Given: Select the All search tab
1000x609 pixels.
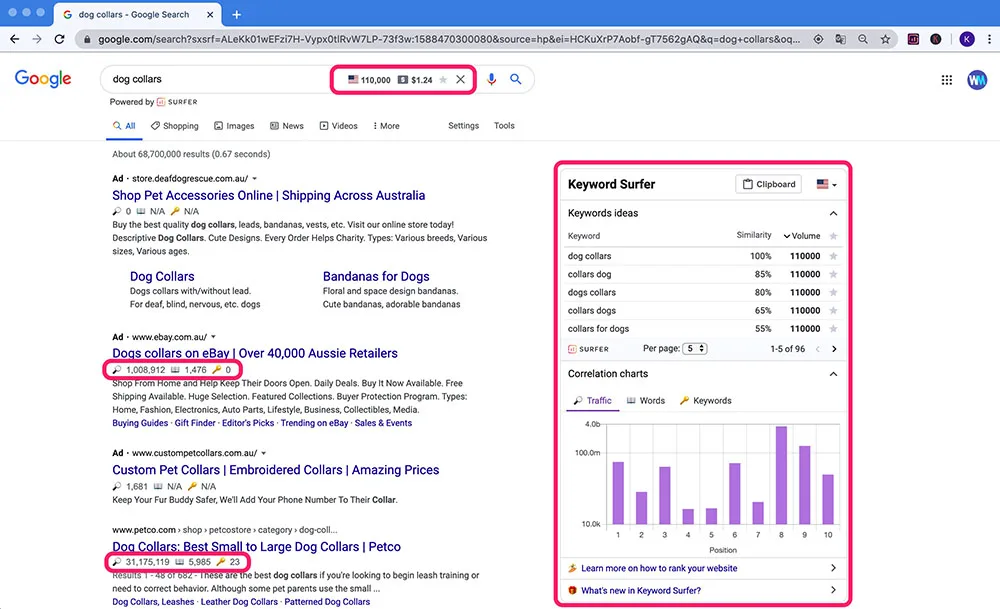Looking at the screenshot, I should pyautogui.click(x=124, y=126).
